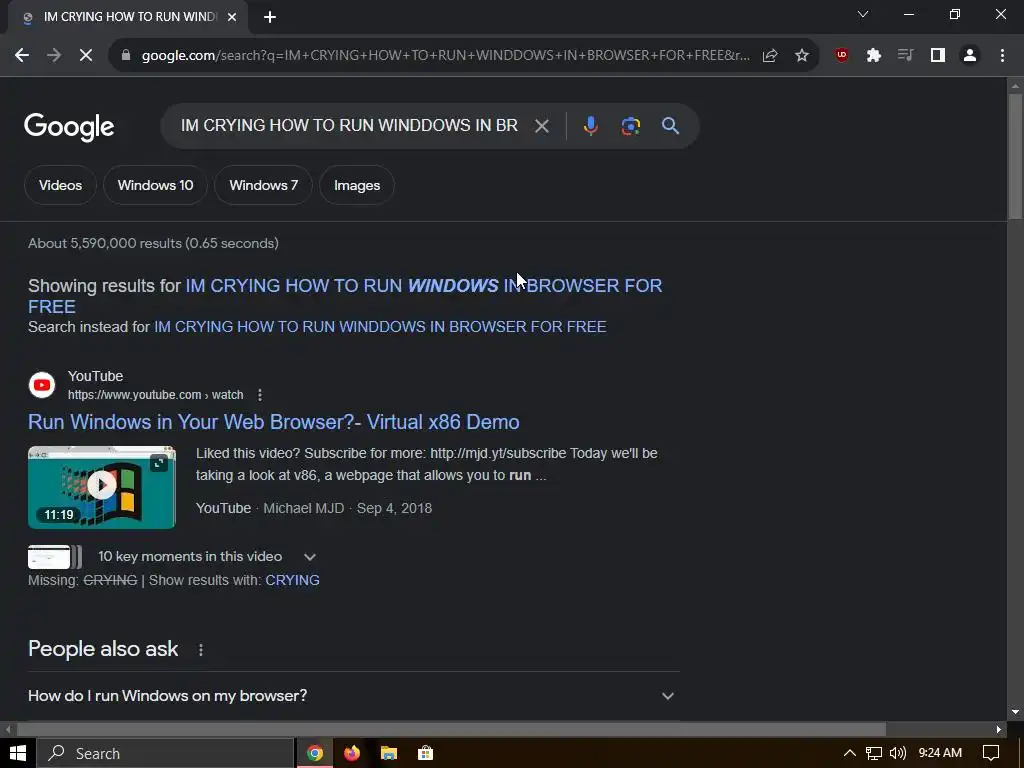This screenshot has width=1024, height=768.
Task: Open the YouTube result's three-dot options
Action: coord(260,394)
